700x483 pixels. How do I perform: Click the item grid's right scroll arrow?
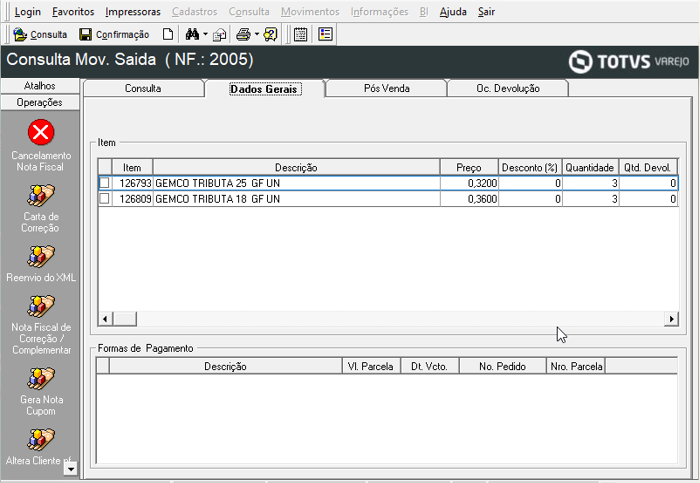point(671,319)
